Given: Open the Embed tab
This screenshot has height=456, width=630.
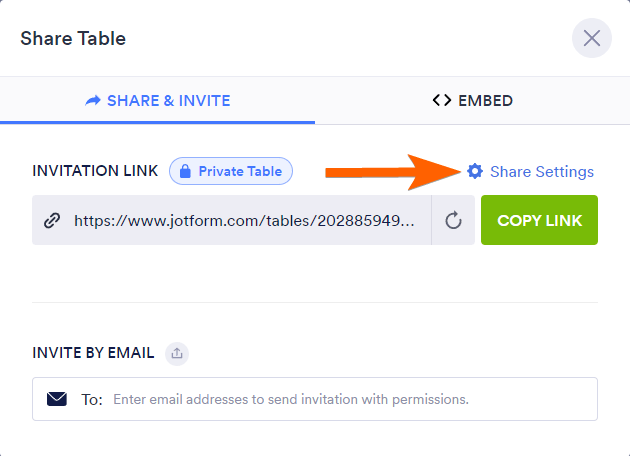Looking at the screenshot, I should click(472, 101).
